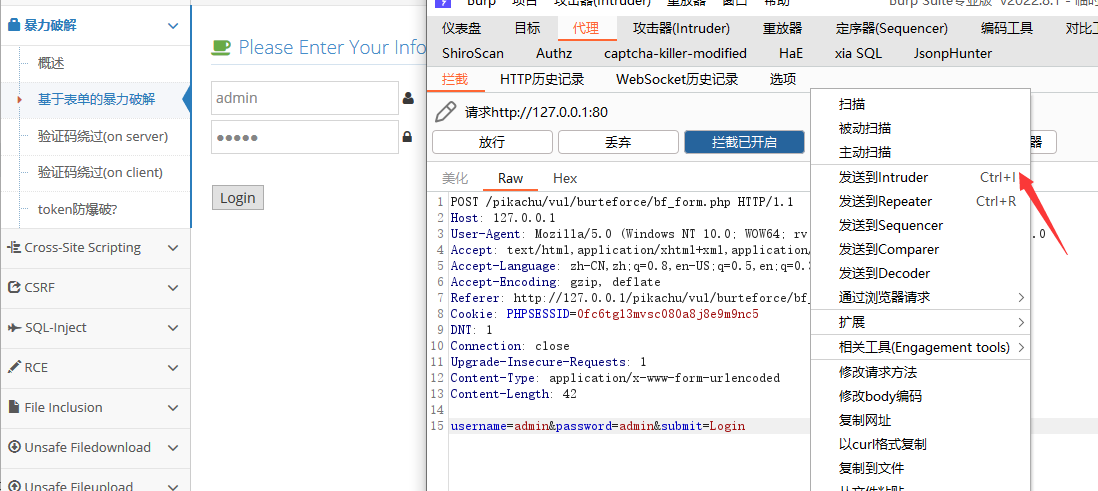Open 相关工具 Engagement tools submenu

point(920,347)
